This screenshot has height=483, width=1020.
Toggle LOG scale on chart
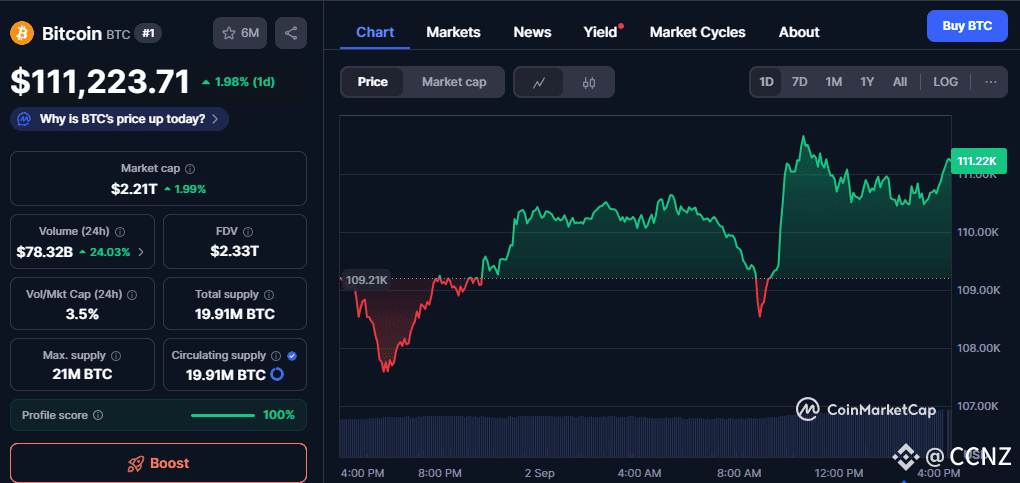tap(945, 82)
